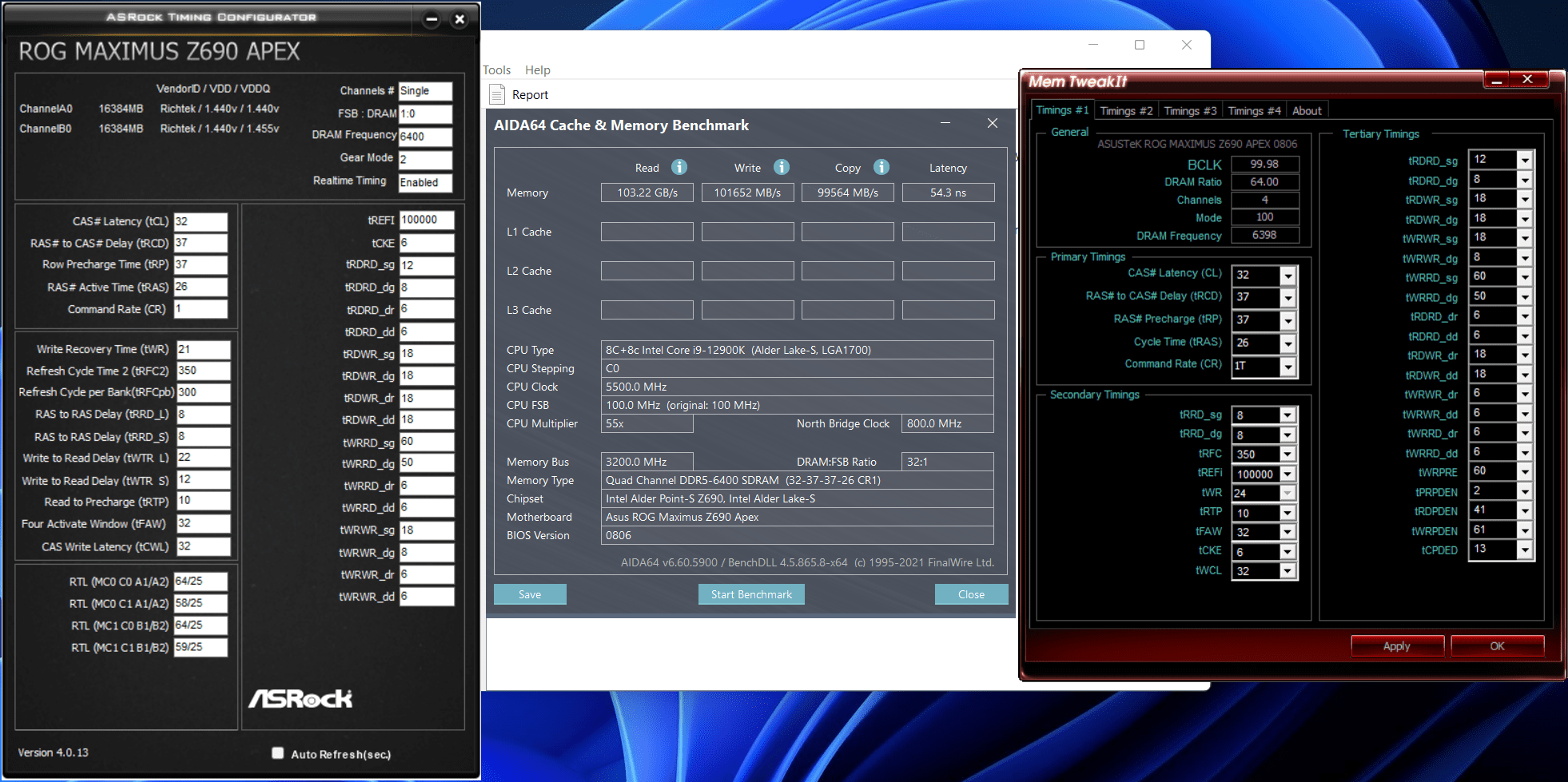Click the Report document icon

pyautogui.click(x=497, y=94)
